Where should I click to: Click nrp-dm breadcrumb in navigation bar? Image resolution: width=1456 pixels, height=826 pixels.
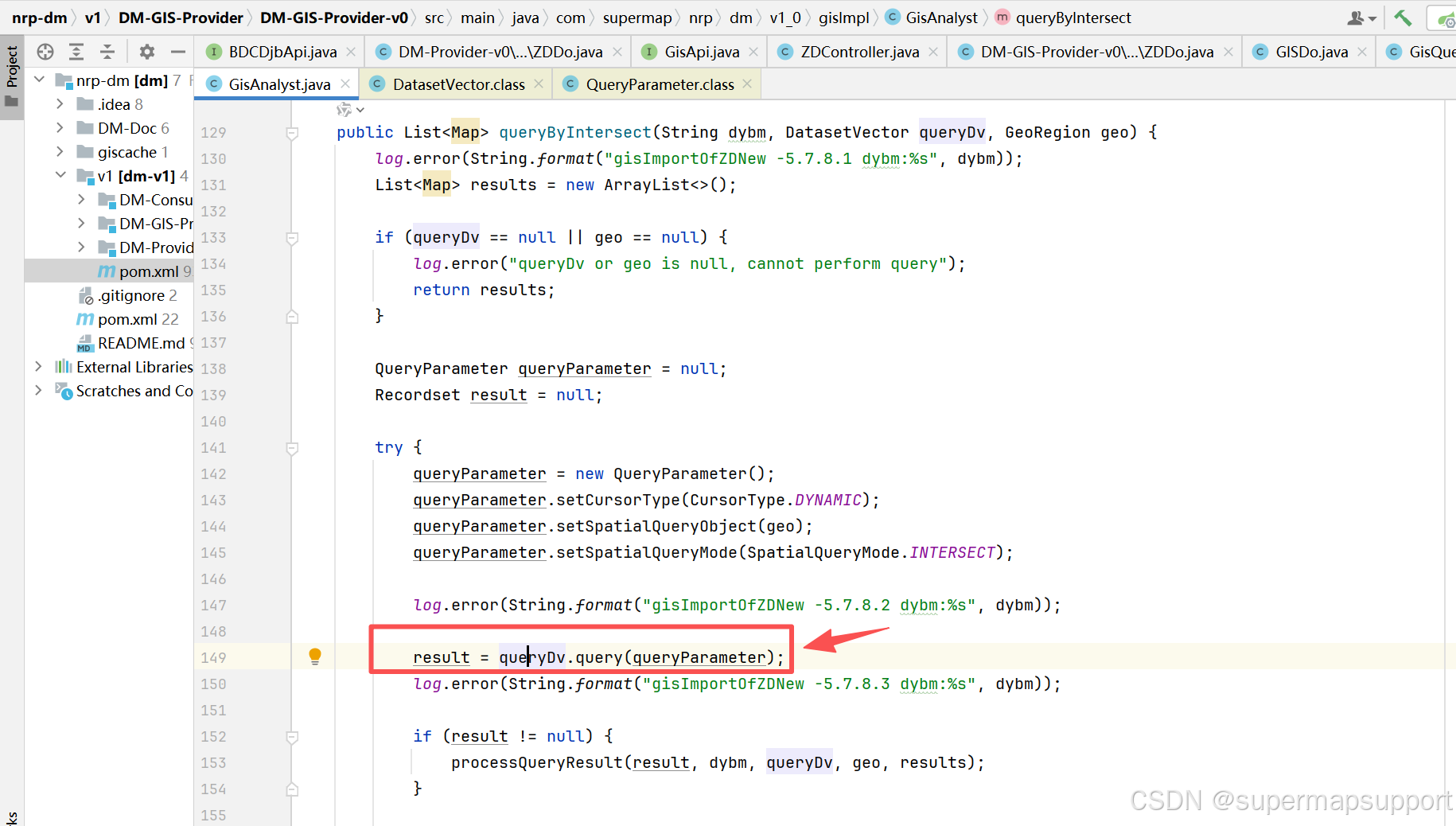pos(39,18)
